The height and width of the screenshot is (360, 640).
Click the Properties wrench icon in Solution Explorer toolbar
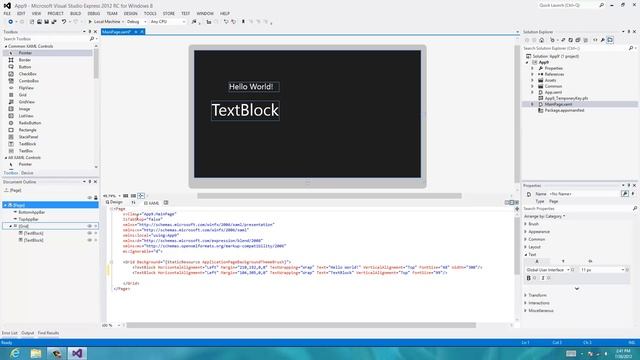[x=602, y=40]
